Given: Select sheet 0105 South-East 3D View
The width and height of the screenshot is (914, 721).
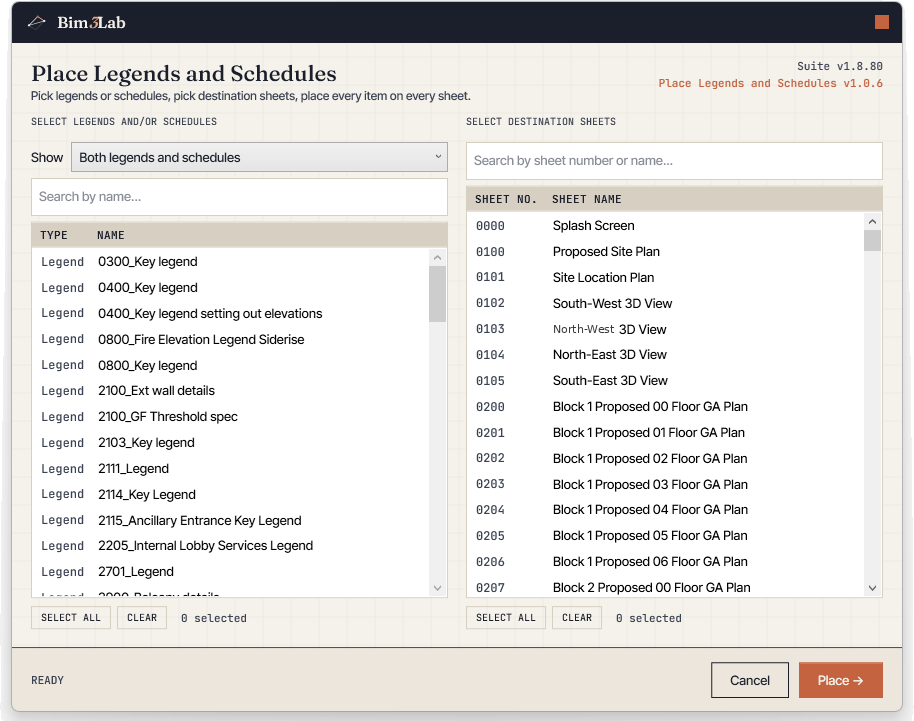Looking at the screenshot, I should coord(666,381).
